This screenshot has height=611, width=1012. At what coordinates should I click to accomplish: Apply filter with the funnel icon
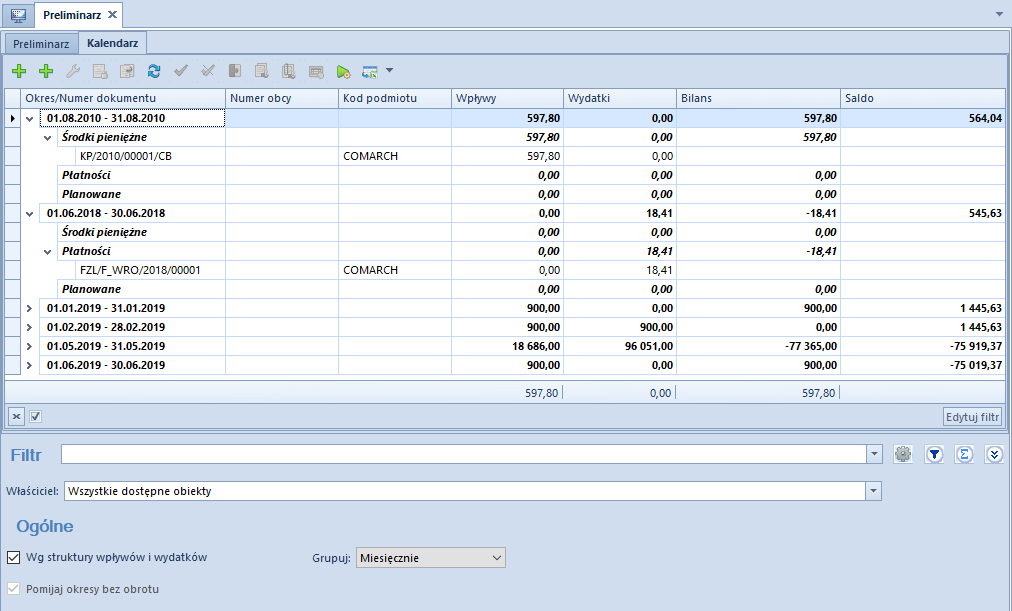click(x=934, y=454)
